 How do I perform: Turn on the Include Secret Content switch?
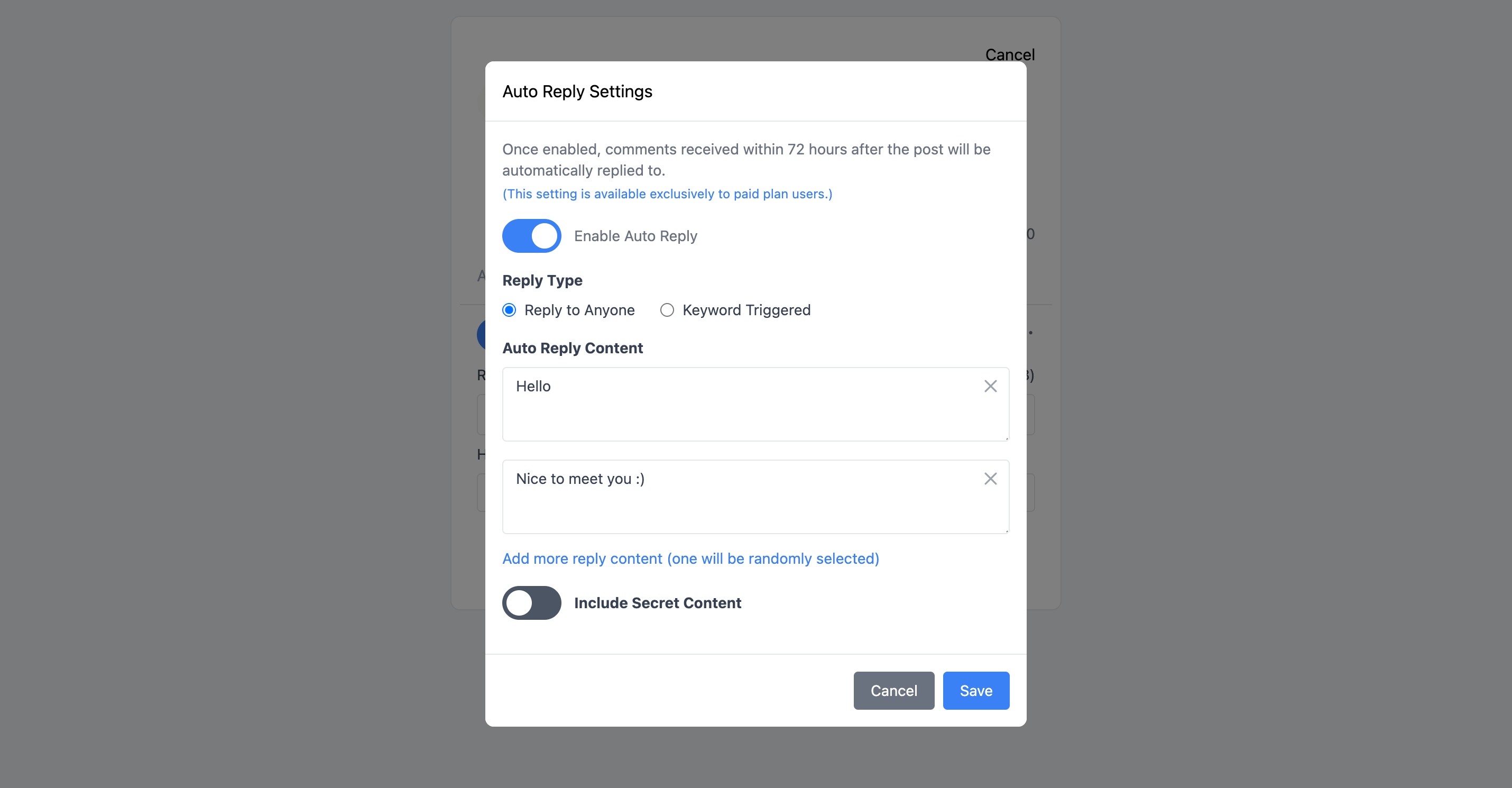coord(531,603)
